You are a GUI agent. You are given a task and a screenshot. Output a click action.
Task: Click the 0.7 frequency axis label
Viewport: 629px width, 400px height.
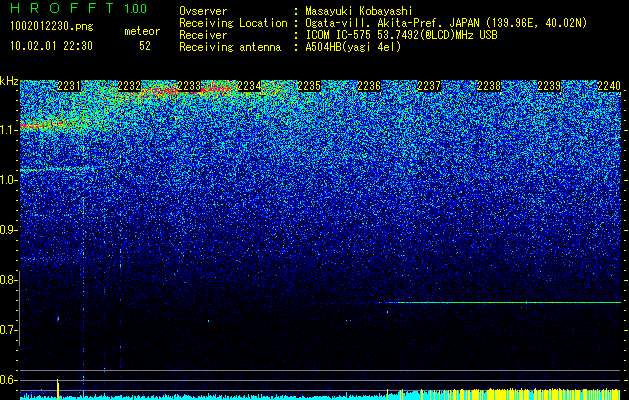tap(8, 330)
